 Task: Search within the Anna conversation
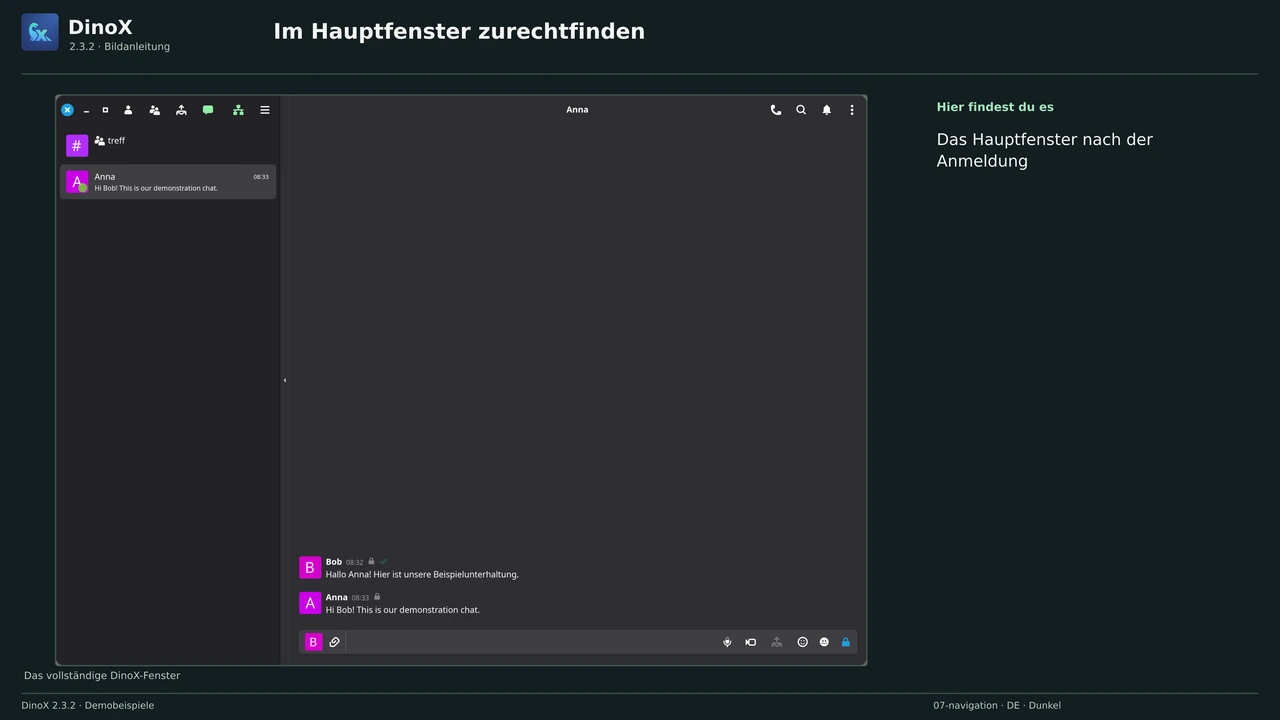[801, 110]
